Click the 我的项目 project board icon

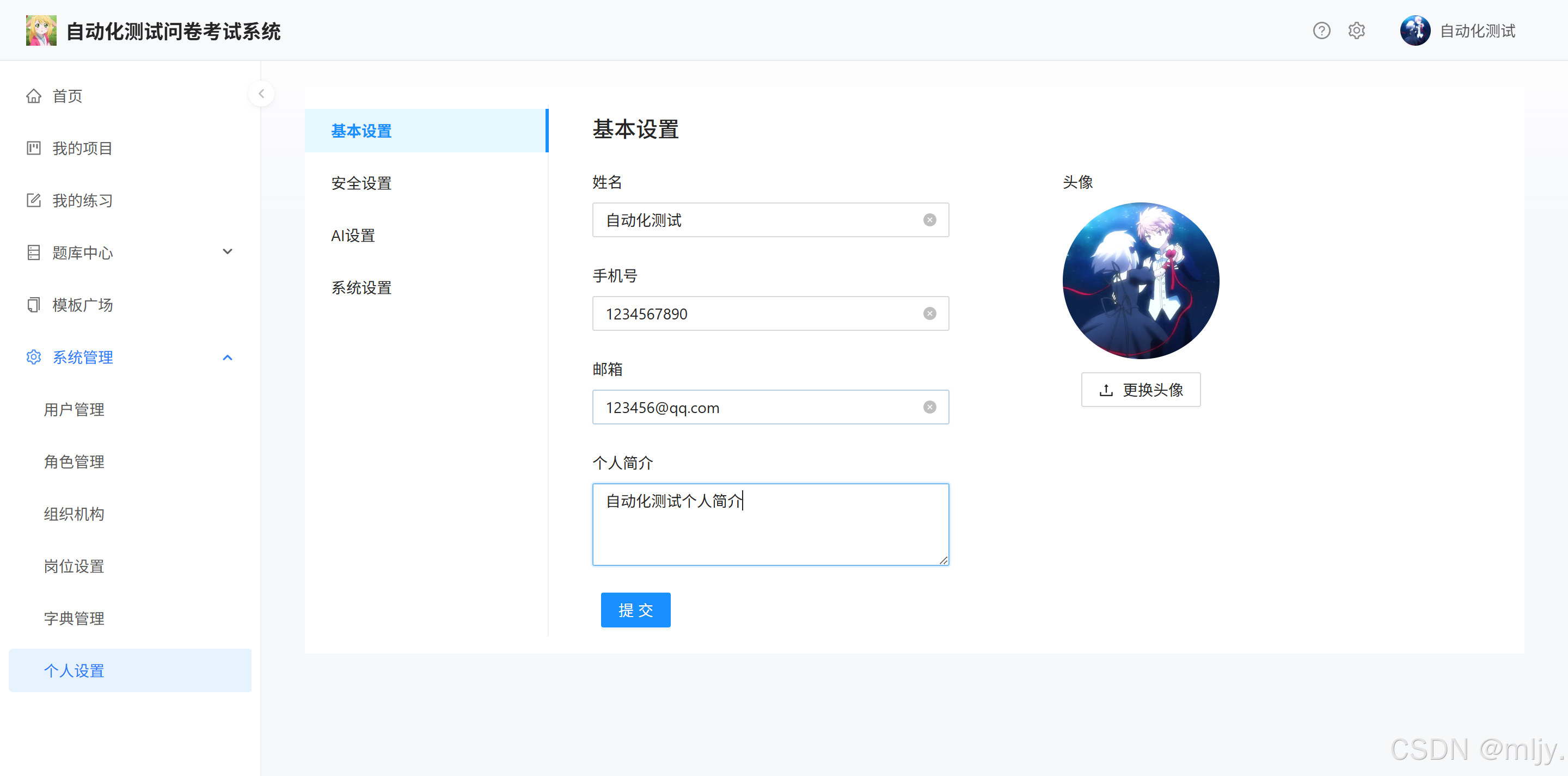point(33,148)
